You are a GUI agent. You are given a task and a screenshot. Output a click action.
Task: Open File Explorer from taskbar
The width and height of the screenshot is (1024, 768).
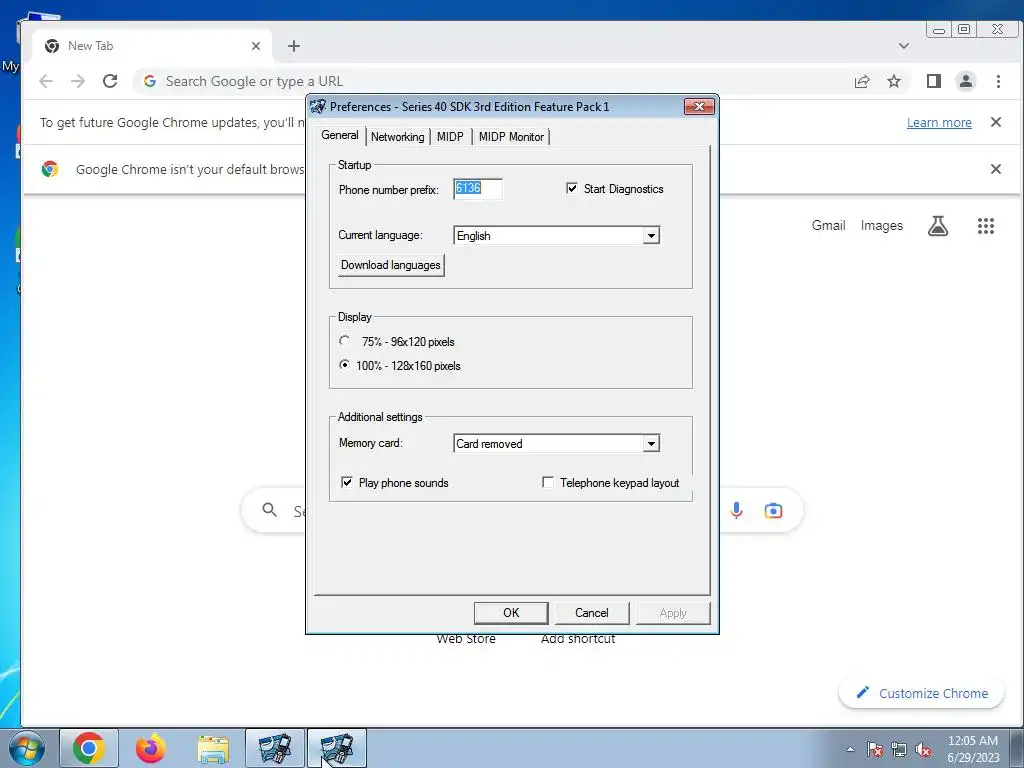(213, 748)
